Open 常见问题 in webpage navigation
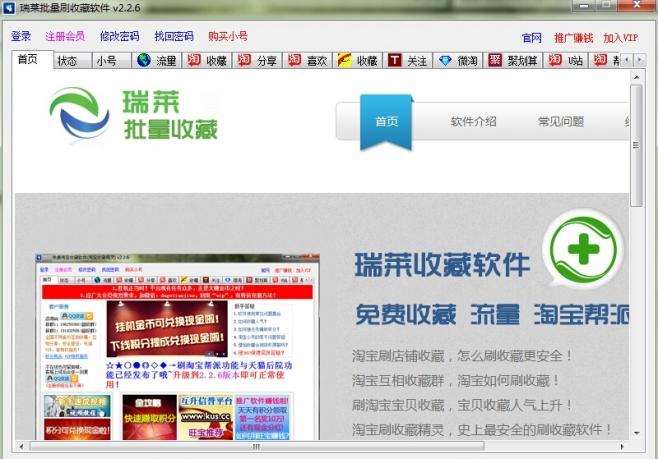The width and height of the screenshot is (658, 459). coord(561,122)
